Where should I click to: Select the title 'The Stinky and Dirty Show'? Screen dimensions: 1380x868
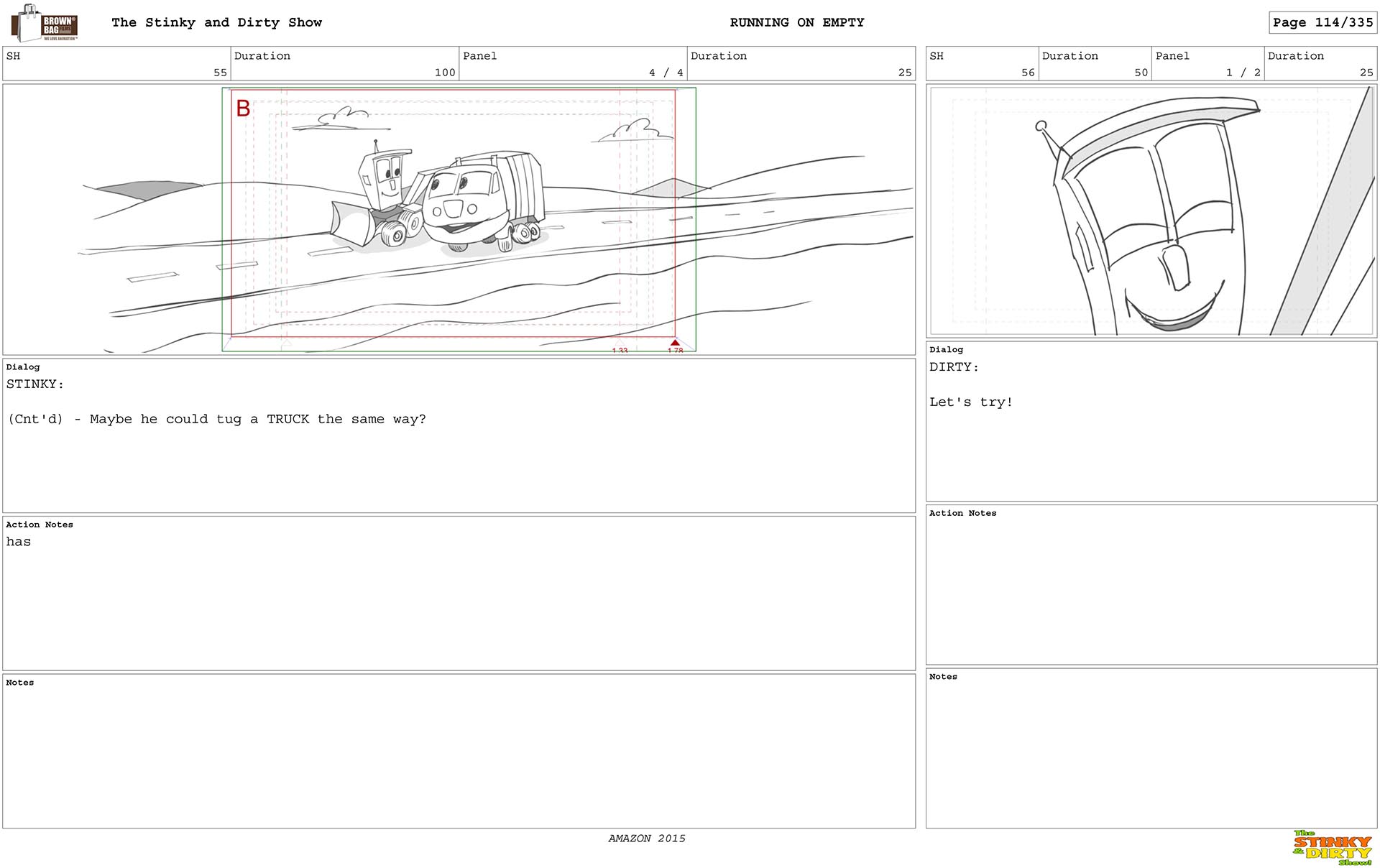[216, 22]
